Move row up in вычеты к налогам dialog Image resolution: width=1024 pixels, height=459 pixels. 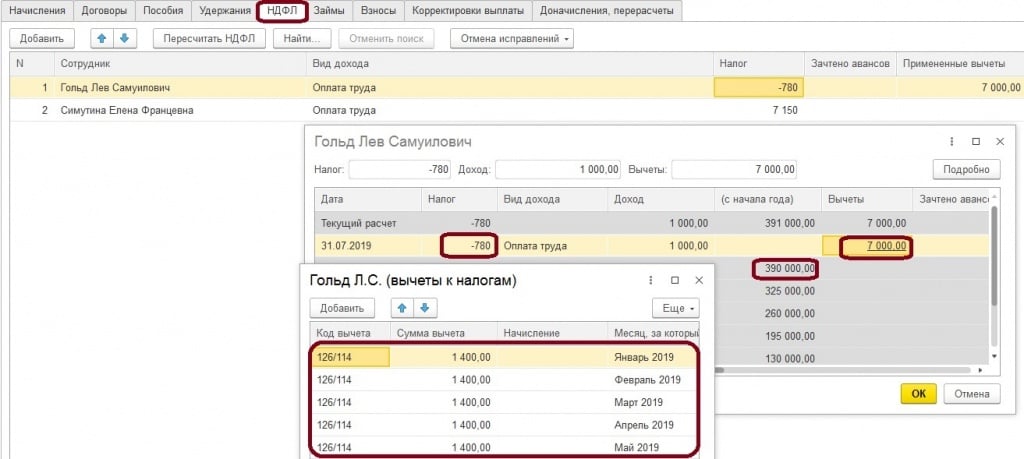[401, 308]
